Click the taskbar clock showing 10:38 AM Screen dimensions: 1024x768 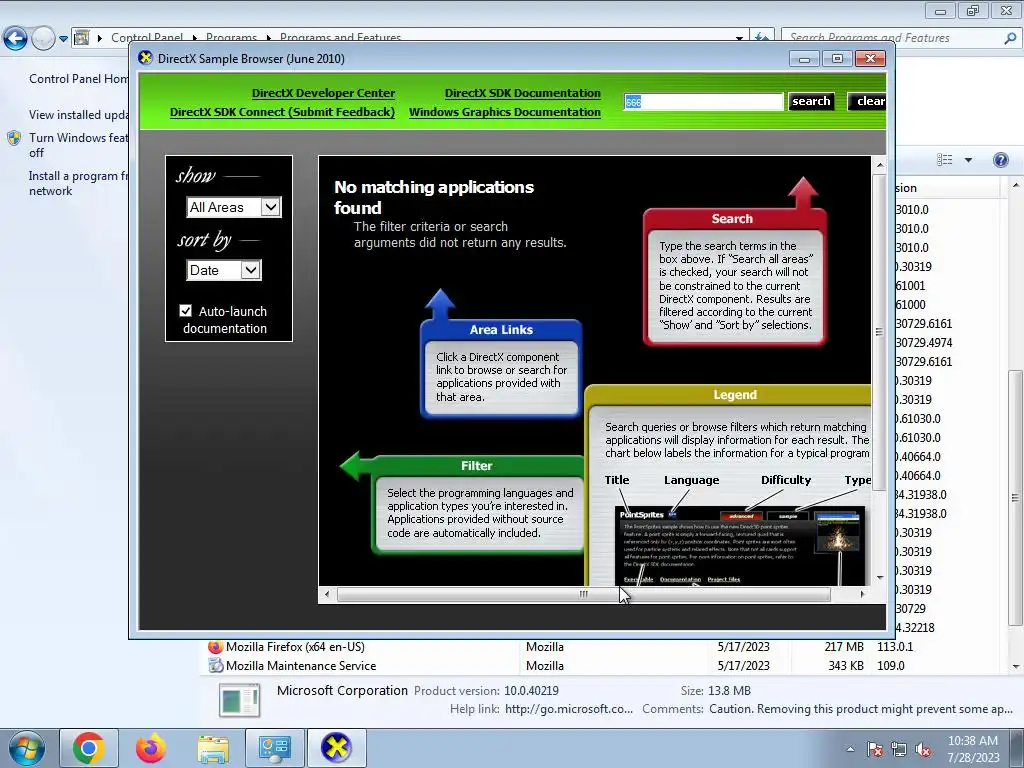click(x=973, y=749)
